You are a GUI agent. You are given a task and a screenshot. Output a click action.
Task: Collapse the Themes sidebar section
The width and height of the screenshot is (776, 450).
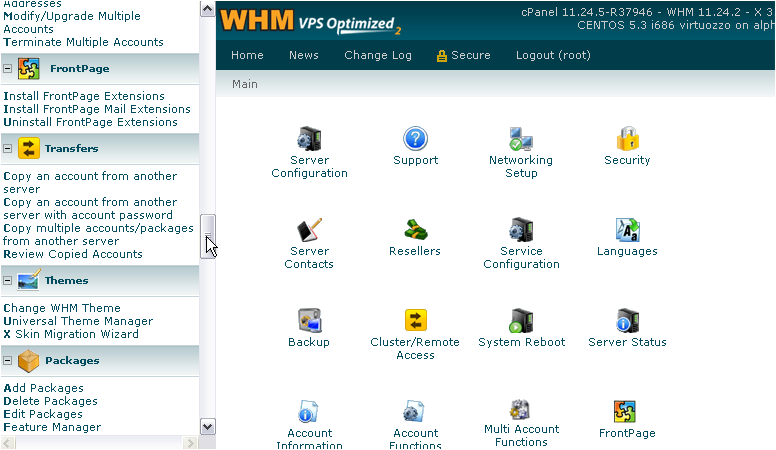point(7,280)
